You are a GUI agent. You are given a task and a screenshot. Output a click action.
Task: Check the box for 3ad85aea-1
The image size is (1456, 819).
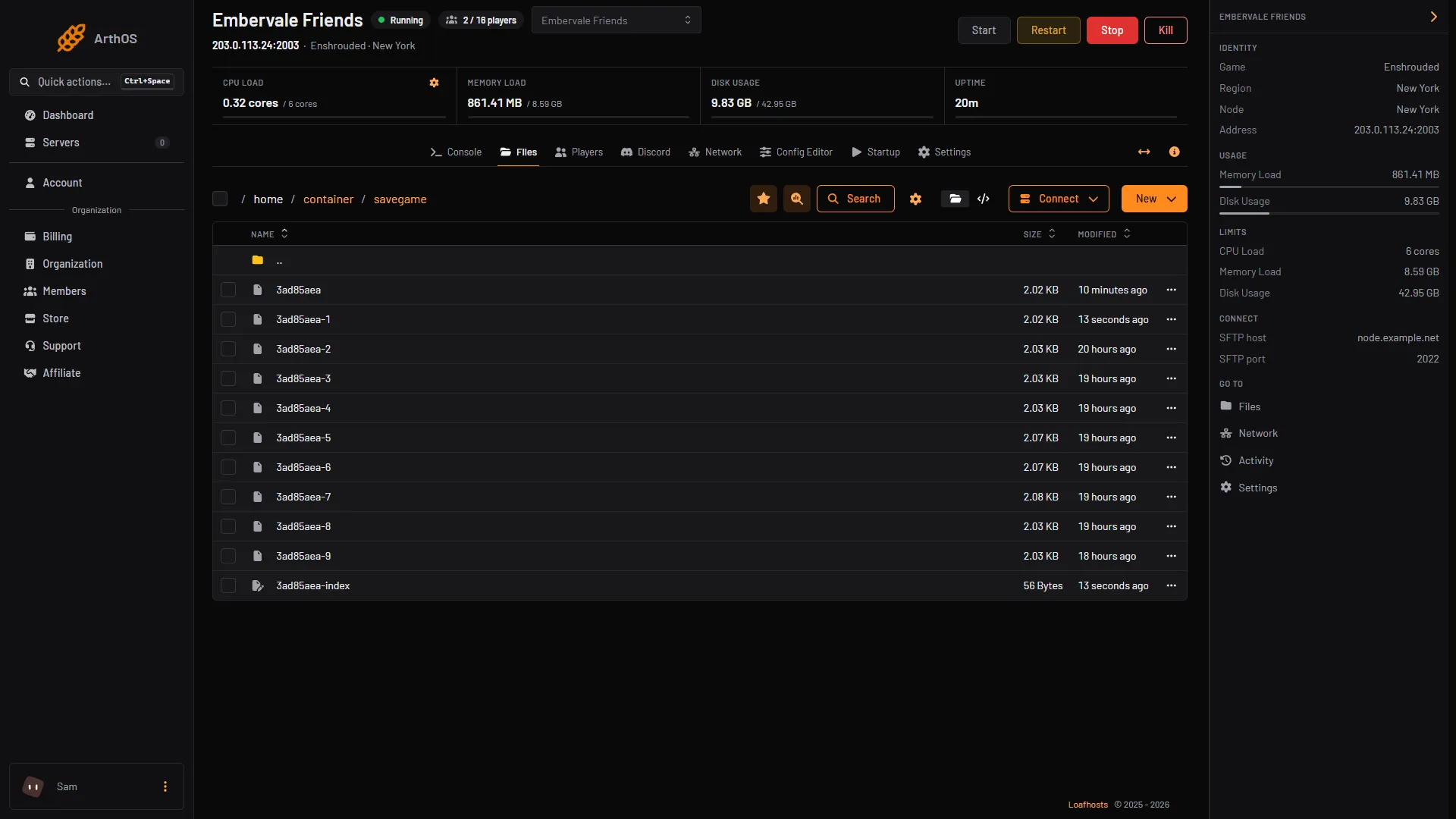228,319
